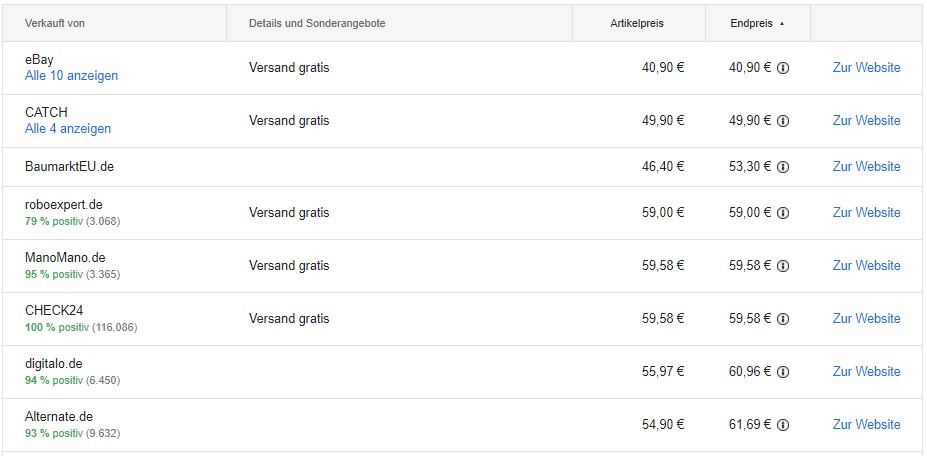Open the info icon in the CHECK24 row
This screenshot has width=927, height=456.
(783, 319)
